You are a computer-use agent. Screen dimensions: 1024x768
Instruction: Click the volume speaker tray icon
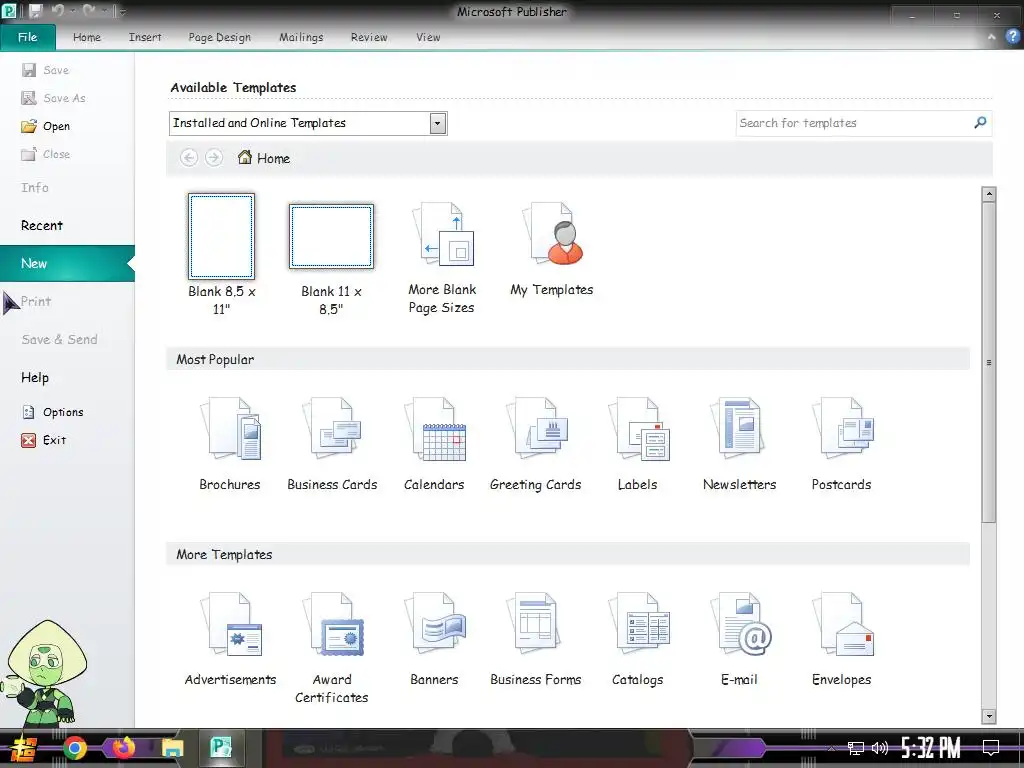tap(880, 748)
